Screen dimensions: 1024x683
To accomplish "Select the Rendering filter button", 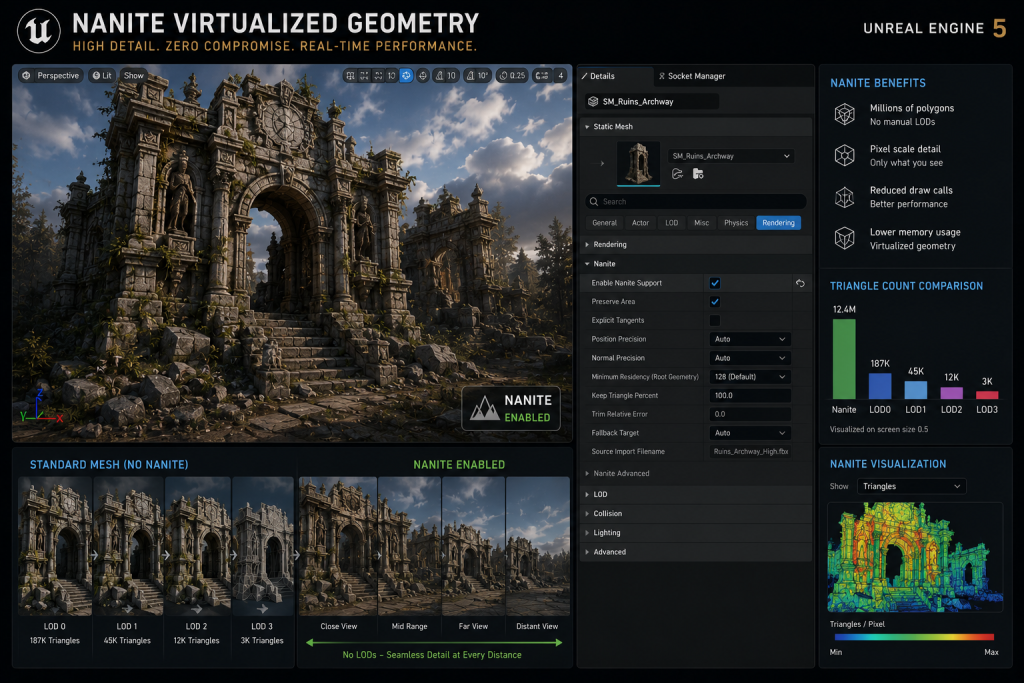I will coord(778,223).
